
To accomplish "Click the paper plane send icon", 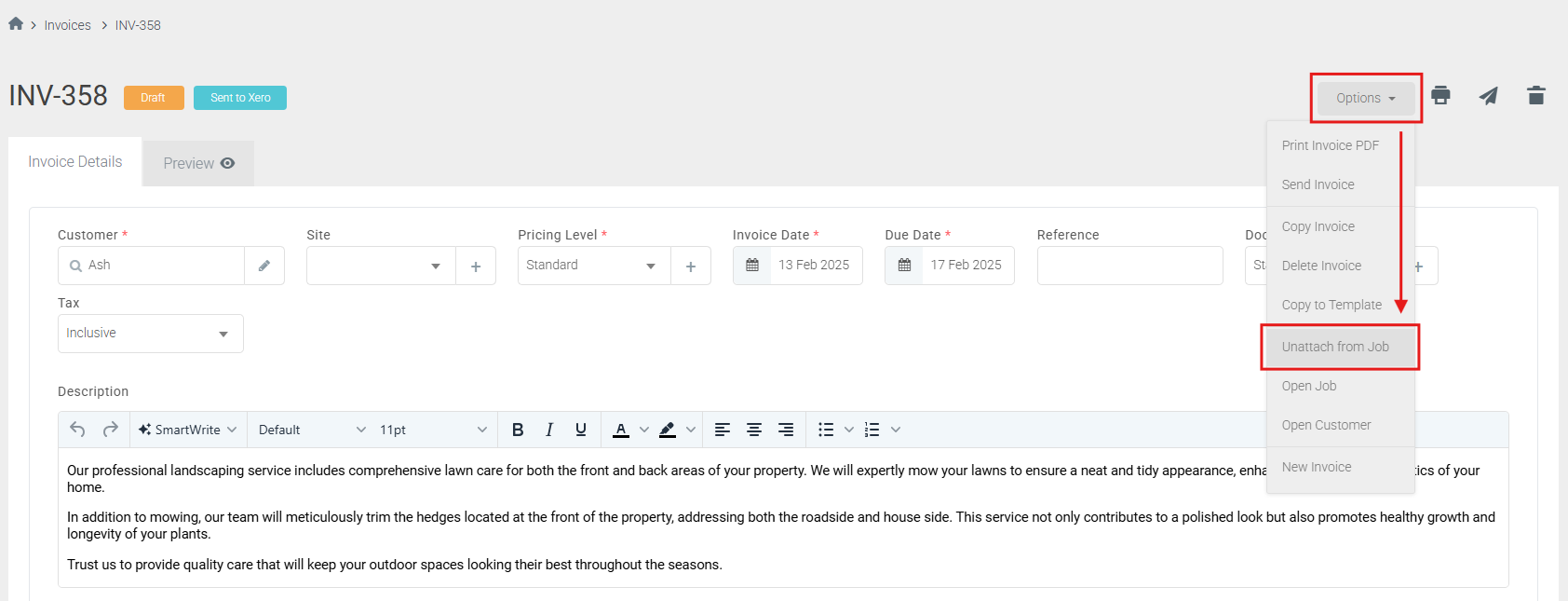I will point(1488,95).
